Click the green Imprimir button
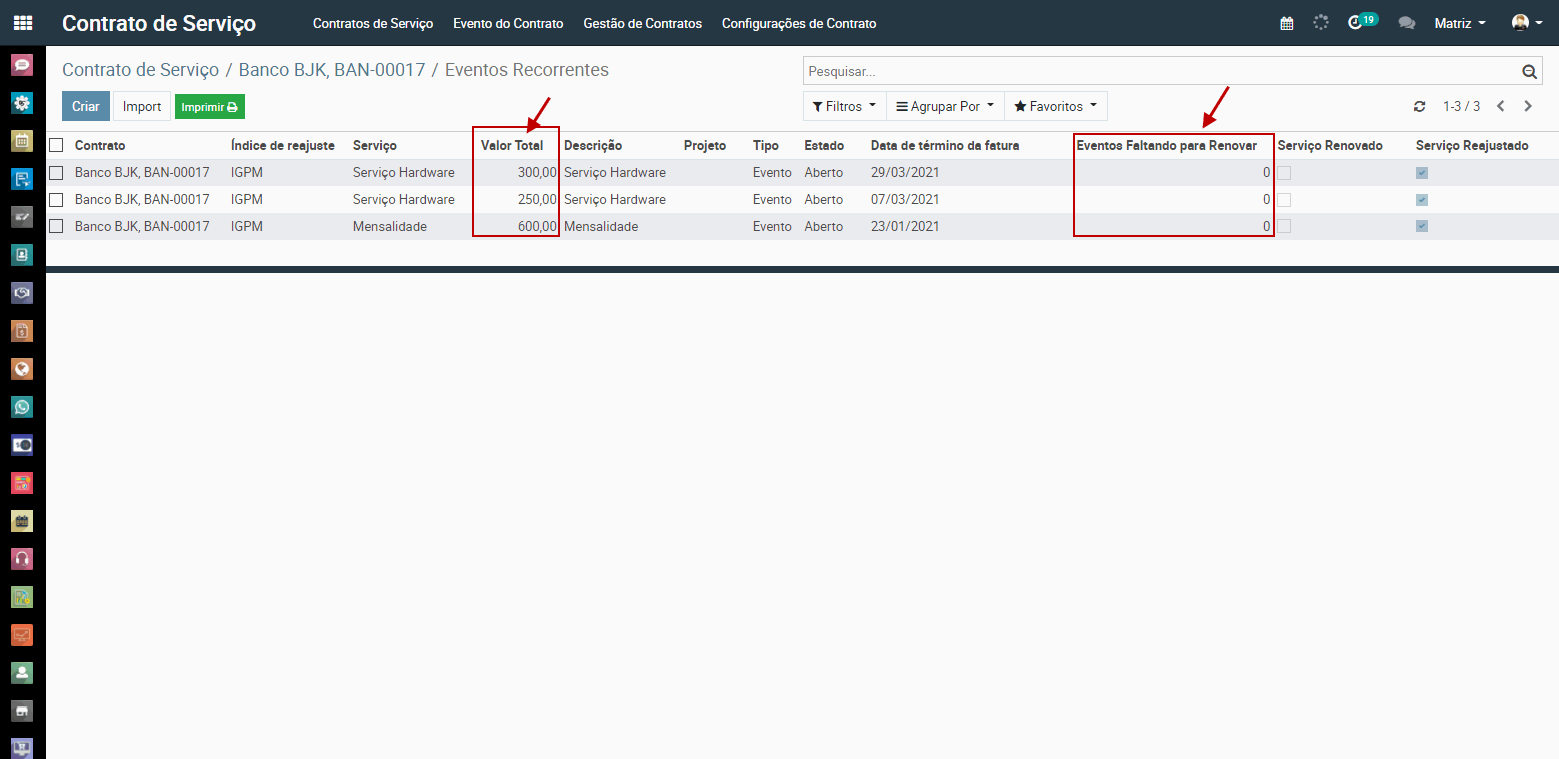This screenshot has height=759, width=1559. click(209, 107)
